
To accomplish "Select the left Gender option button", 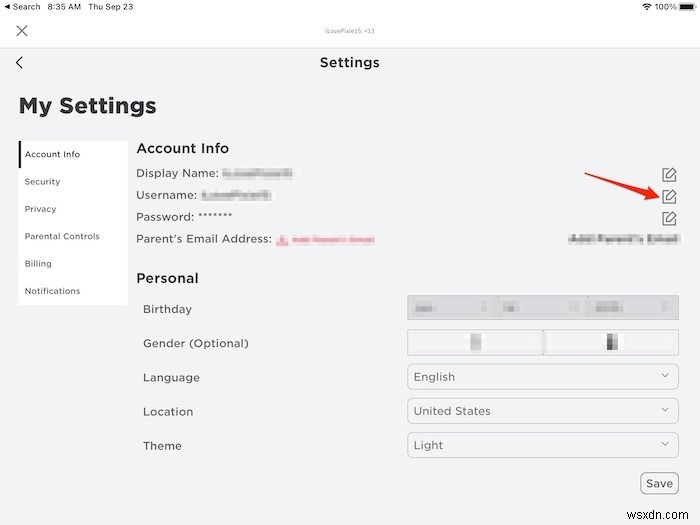I will (475, 343).
